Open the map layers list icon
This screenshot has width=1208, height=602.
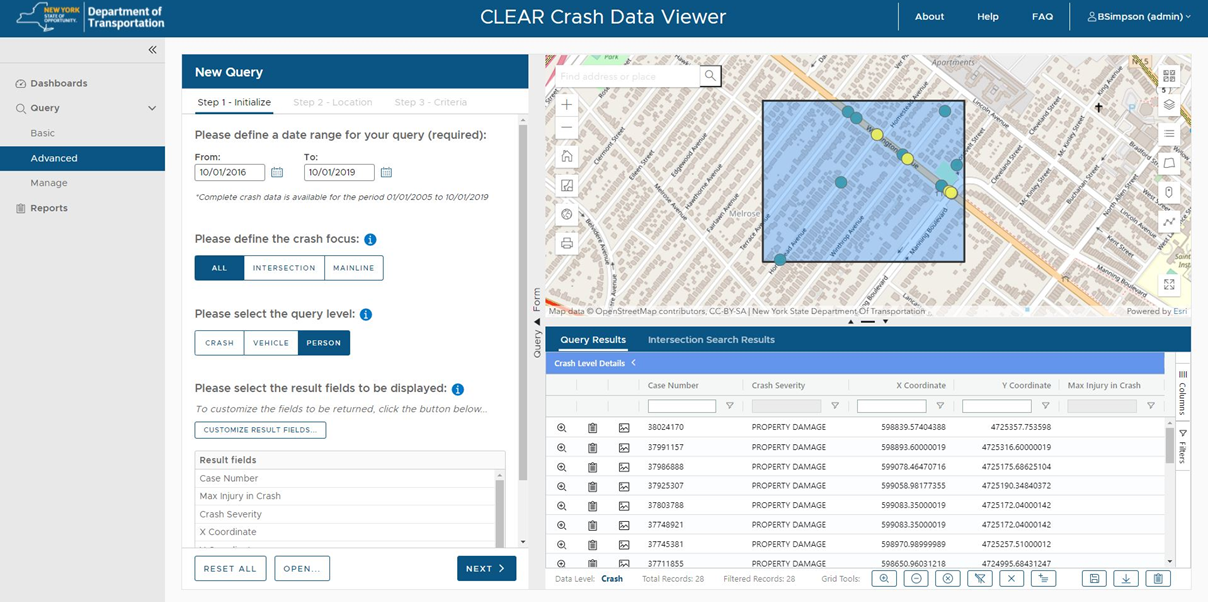(1169, 105)
